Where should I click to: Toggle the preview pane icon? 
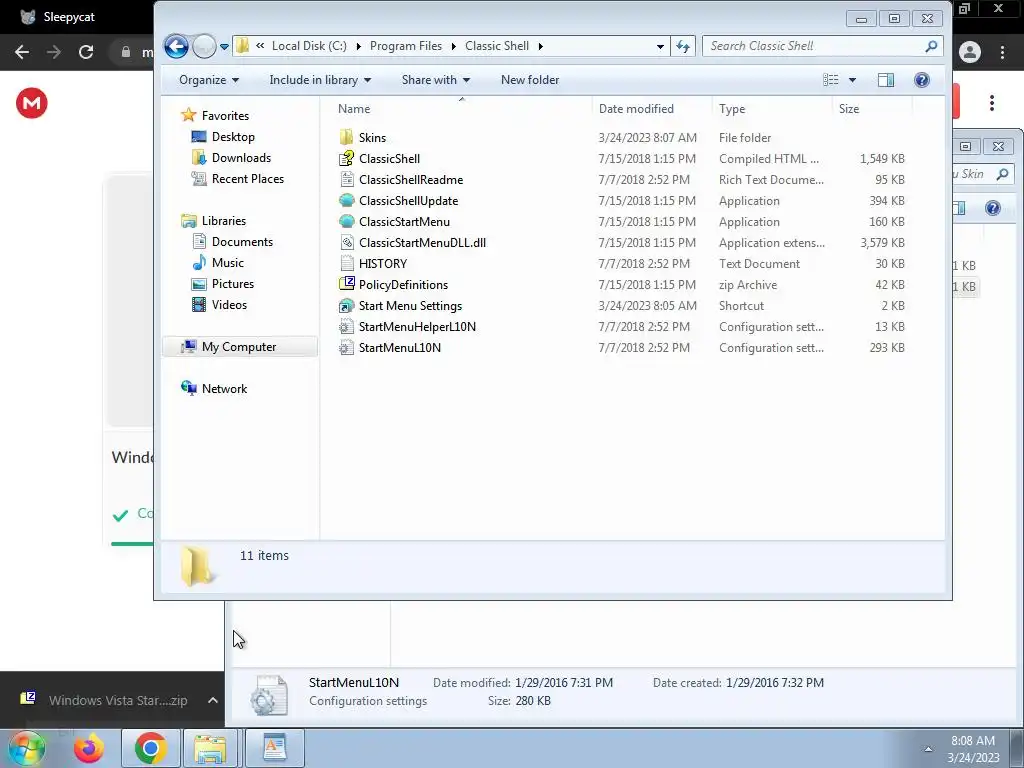[x=886, y=80]
